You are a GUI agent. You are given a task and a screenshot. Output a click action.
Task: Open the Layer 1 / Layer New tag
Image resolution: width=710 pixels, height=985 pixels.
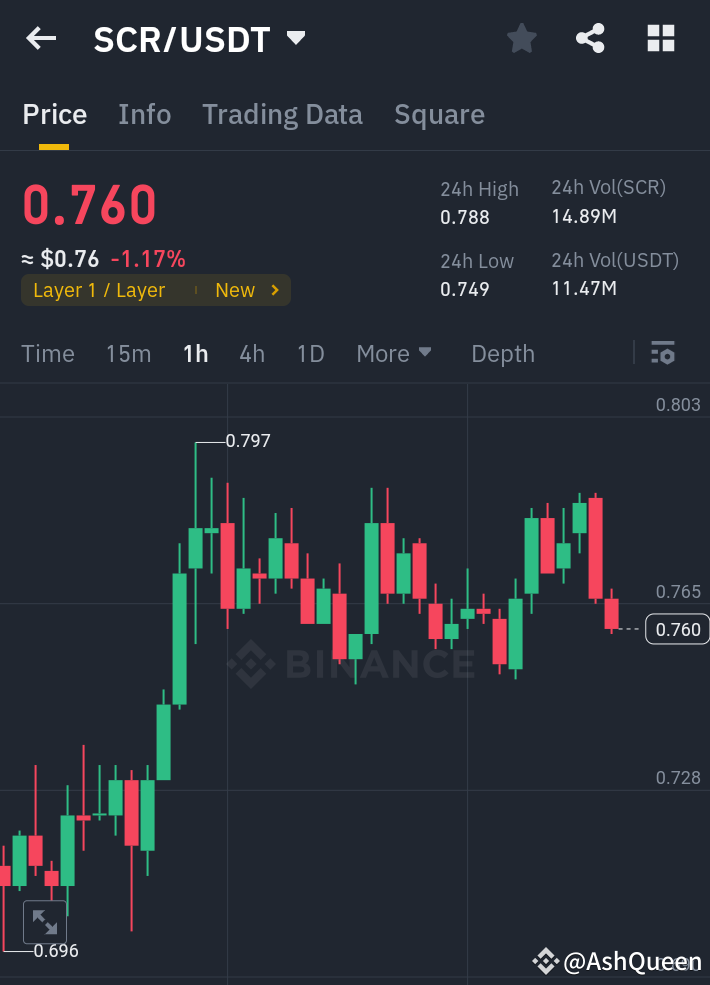155,290
